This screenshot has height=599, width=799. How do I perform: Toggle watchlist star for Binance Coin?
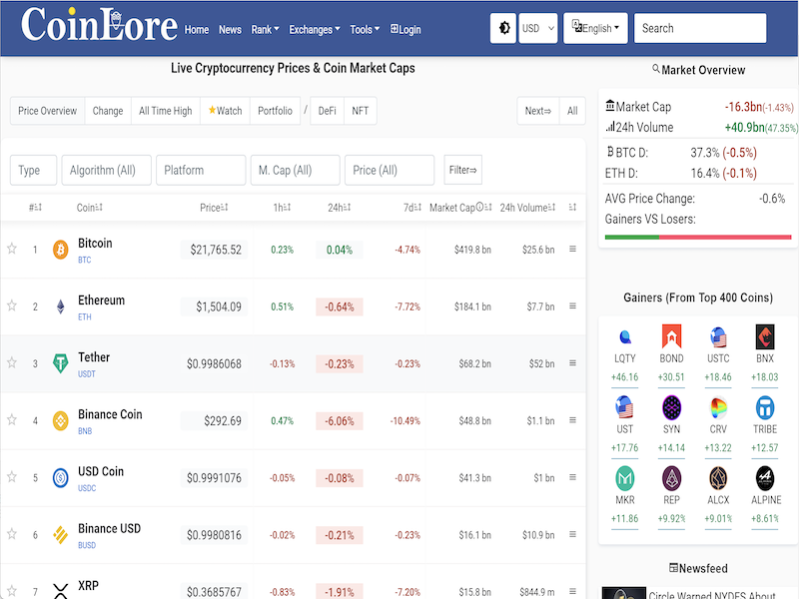pyautogui.click(x=12, y=420)
